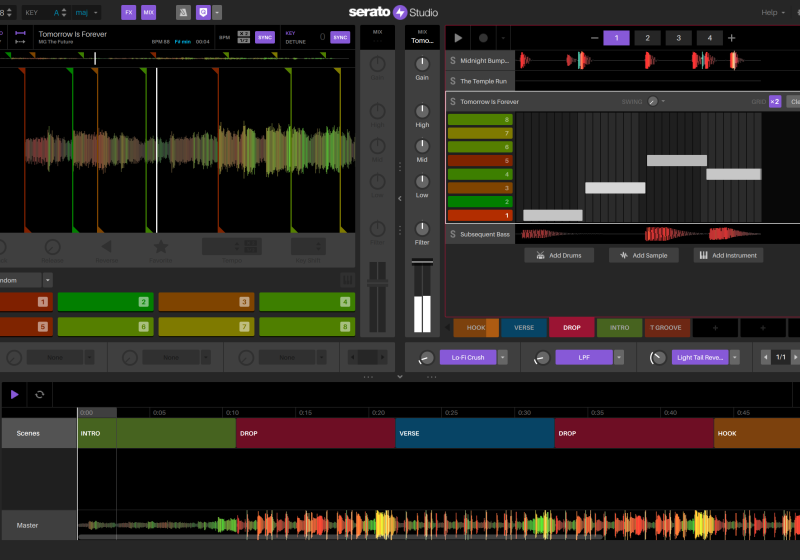Open the SWING dropdown arrow

tap(663, 101)
